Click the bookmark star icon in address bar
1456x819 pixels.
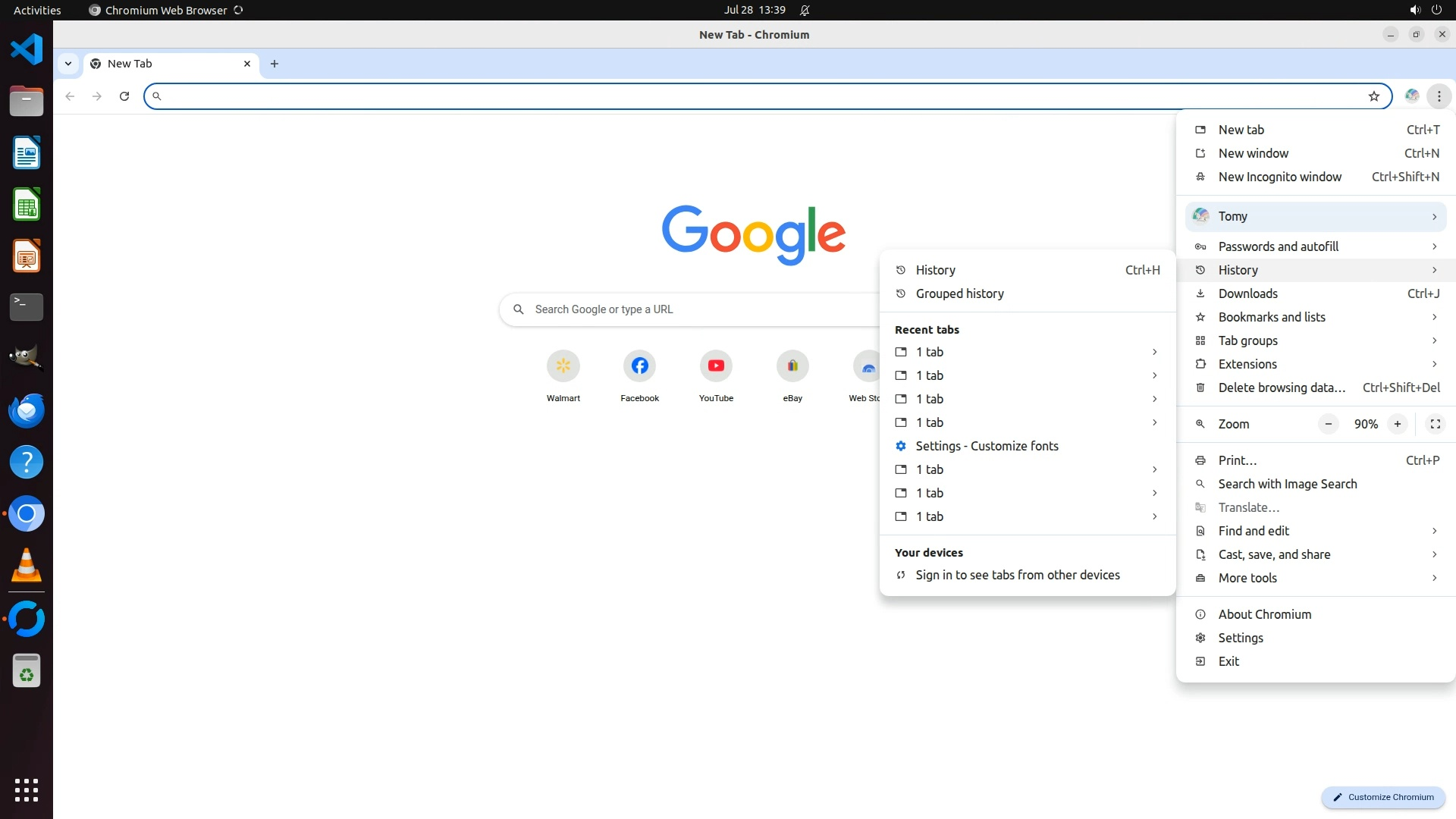[x=1373, y=96]
